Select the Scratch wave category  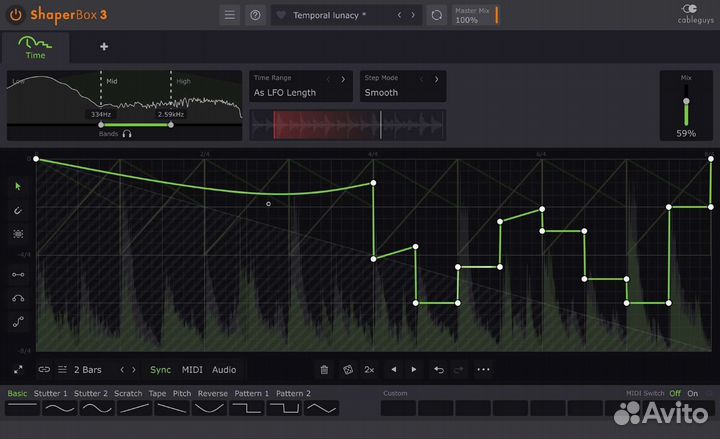point(128,394)
